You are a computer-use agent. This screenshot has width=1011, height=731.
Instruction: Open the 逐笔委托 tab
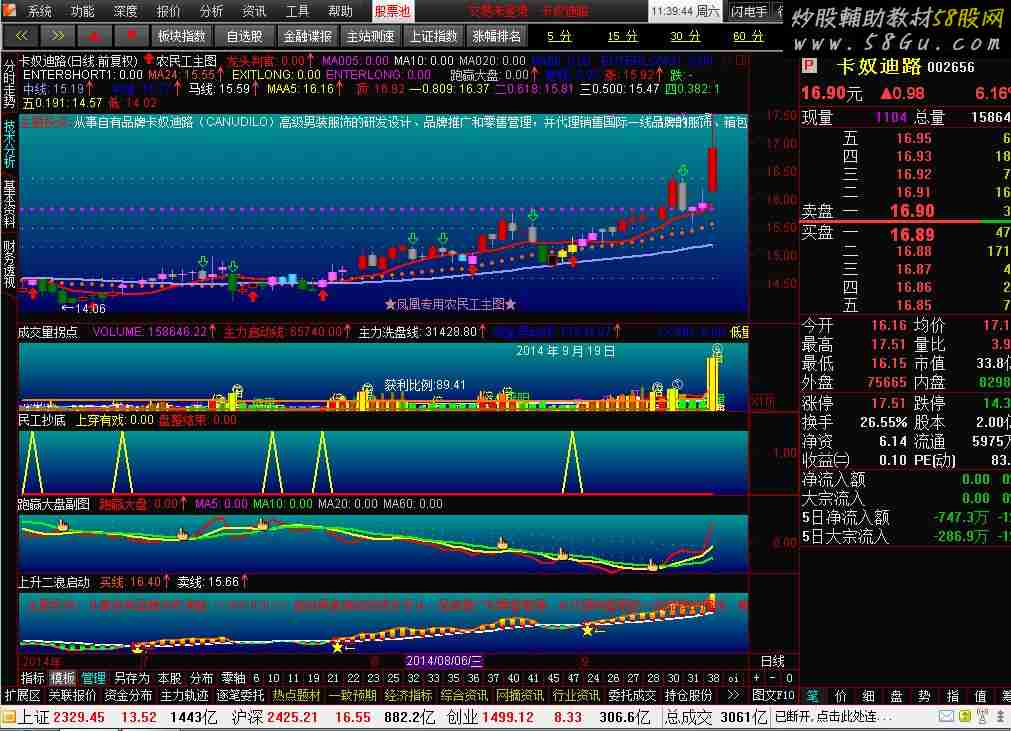[x=240, y=696]
